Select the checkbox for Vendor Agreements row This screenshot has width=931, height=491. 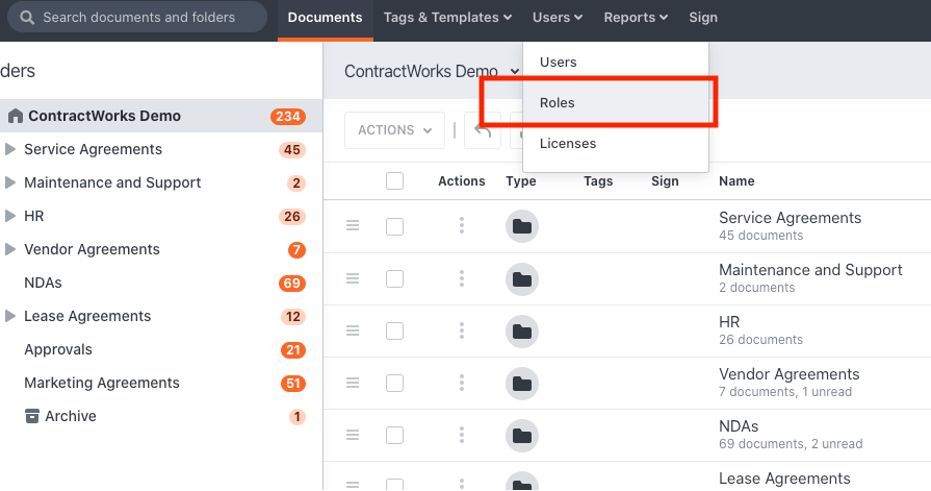pyautogui.click(x=395, y=383)
